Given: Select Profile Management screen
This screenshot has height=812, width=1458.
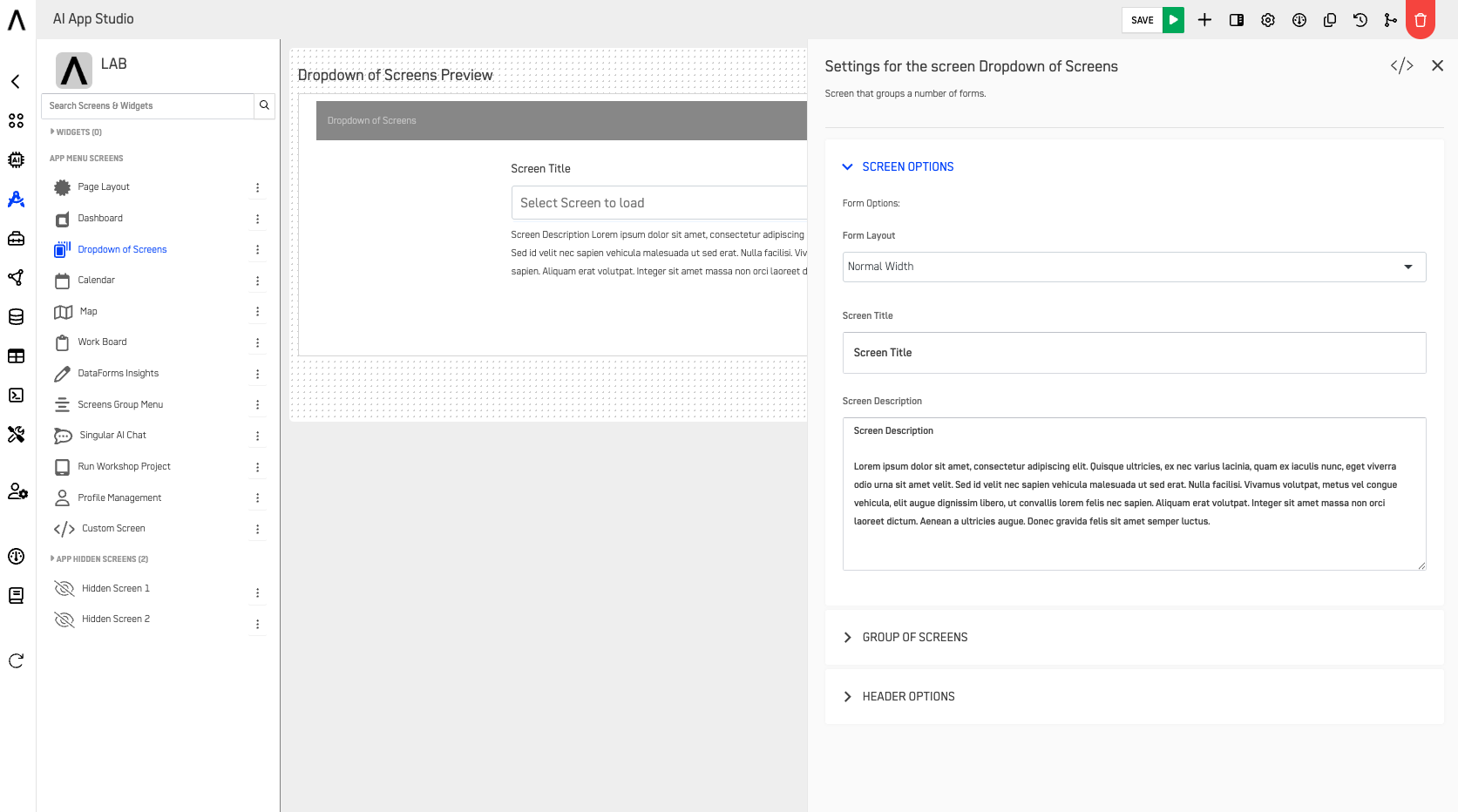Looking at the screenshot, I should 119,498.
